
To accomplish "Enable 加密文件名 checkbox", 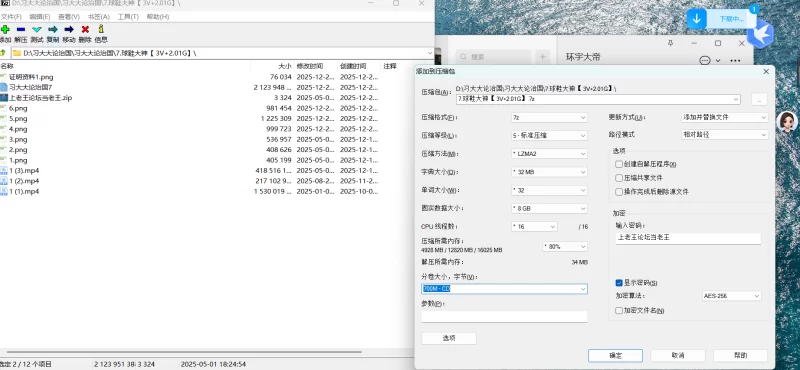I will pos(619,310).
